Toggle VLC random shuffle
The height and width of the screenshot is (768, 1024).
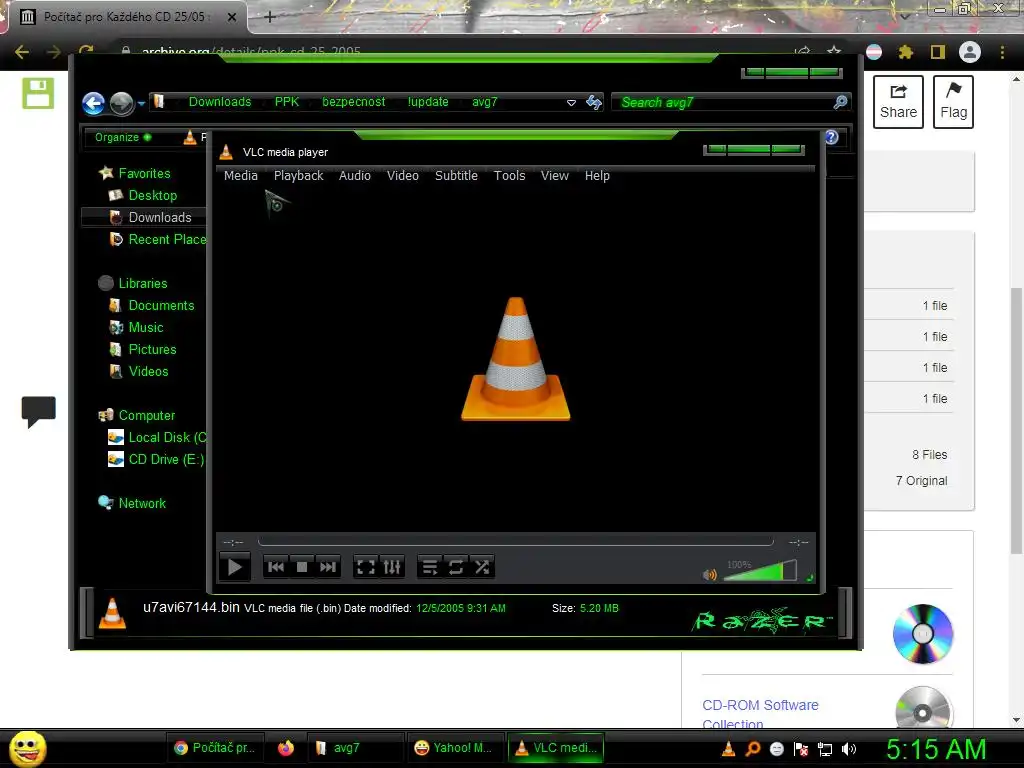coord(482,567)
